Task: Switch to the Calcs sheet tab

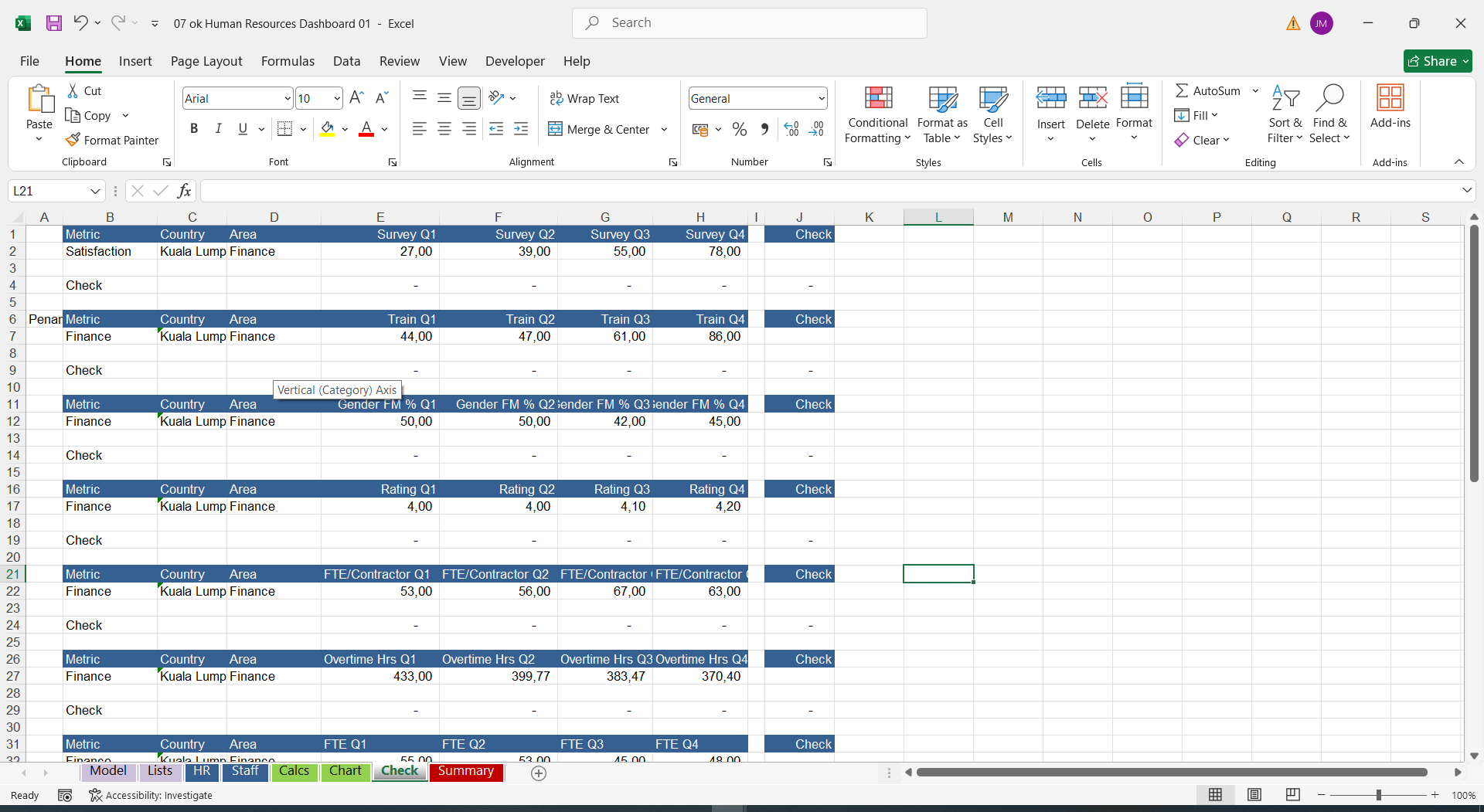Action: pyautogui.click(x=294, y=771)
